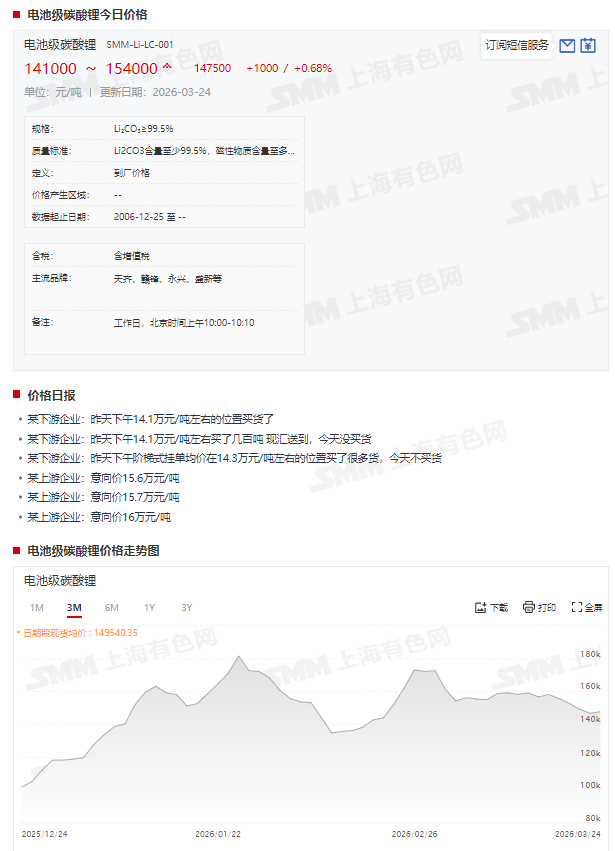
Task: Click the red up-arrow beside 154000
Action: (x=167, y=66)
